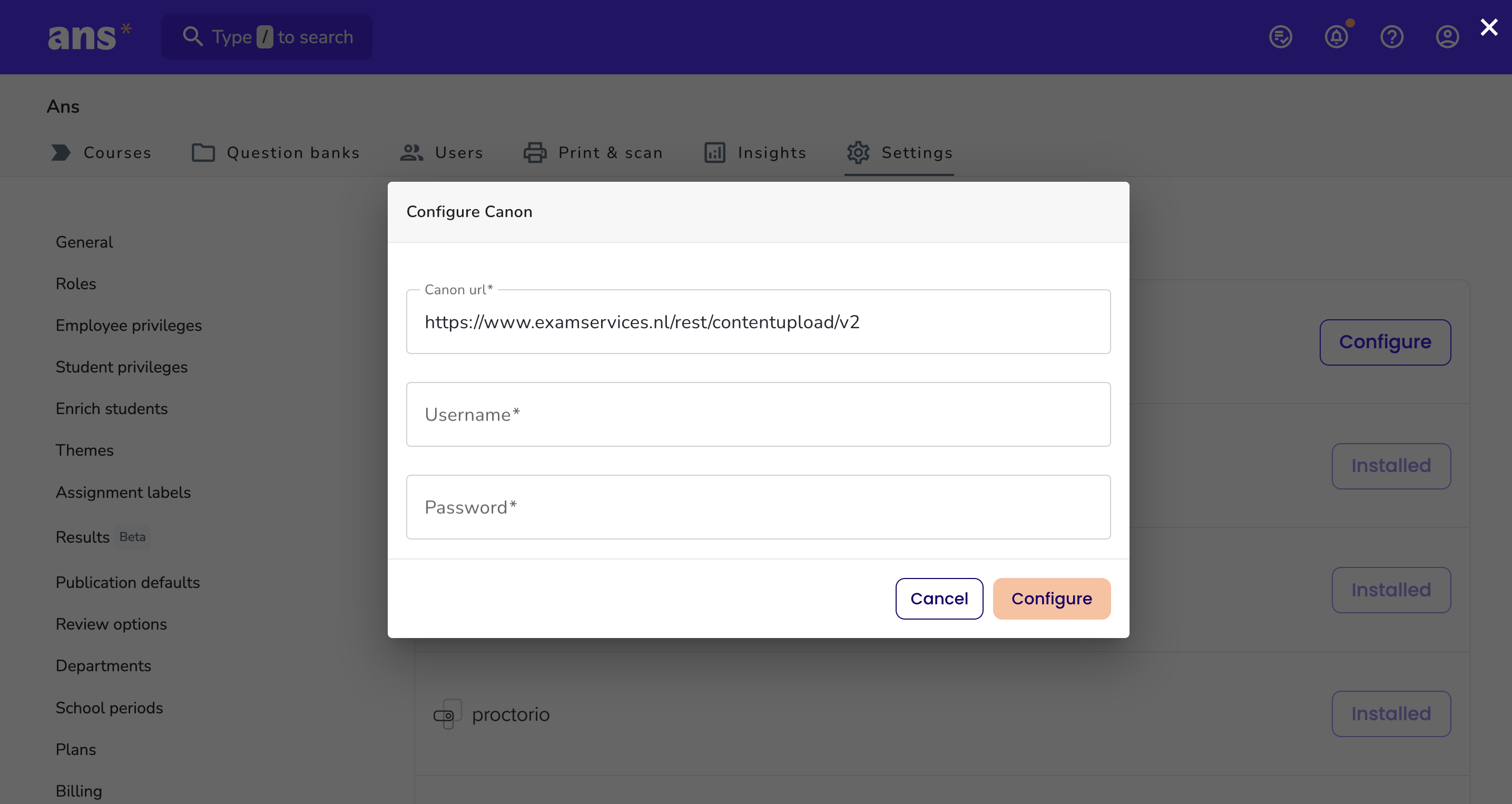Open the feedback chat icon
The width and height of the screenshot is (1512, 804).
click(x=1280, y=37)
